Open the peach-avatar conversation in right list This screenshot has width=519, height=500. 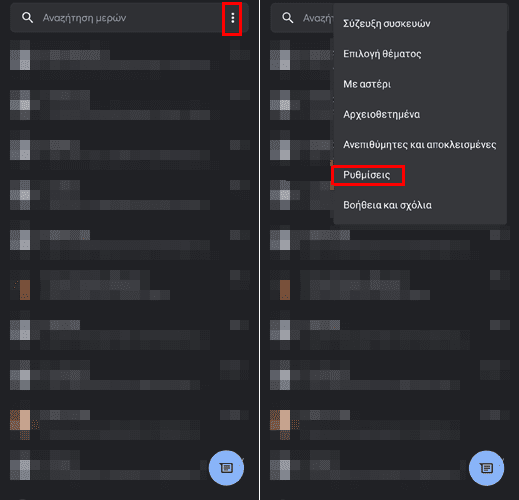pos(390,423)
